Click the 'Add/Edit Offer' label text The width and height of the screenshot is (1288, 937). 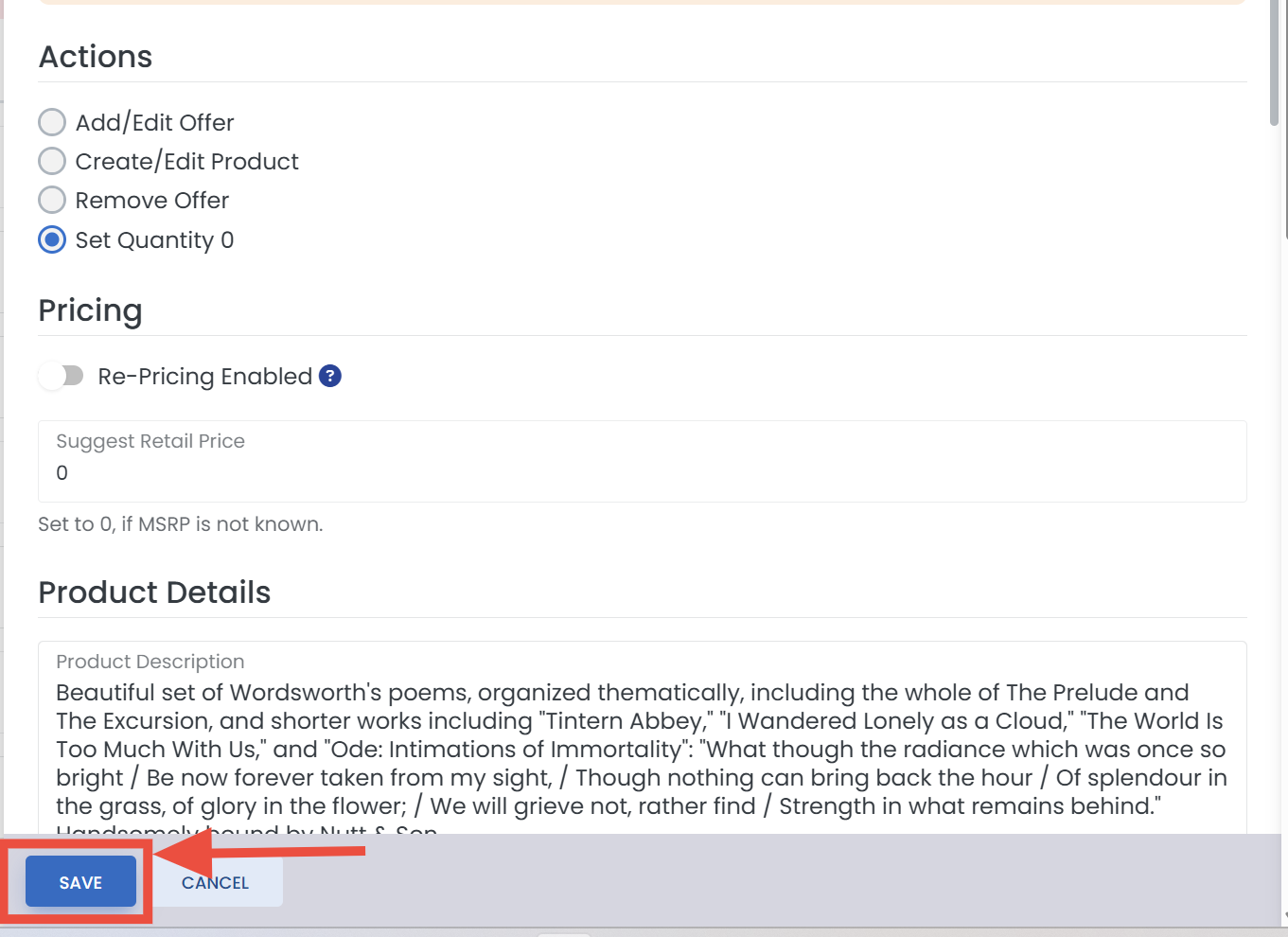pyautogui.click(x=155, y=123)
